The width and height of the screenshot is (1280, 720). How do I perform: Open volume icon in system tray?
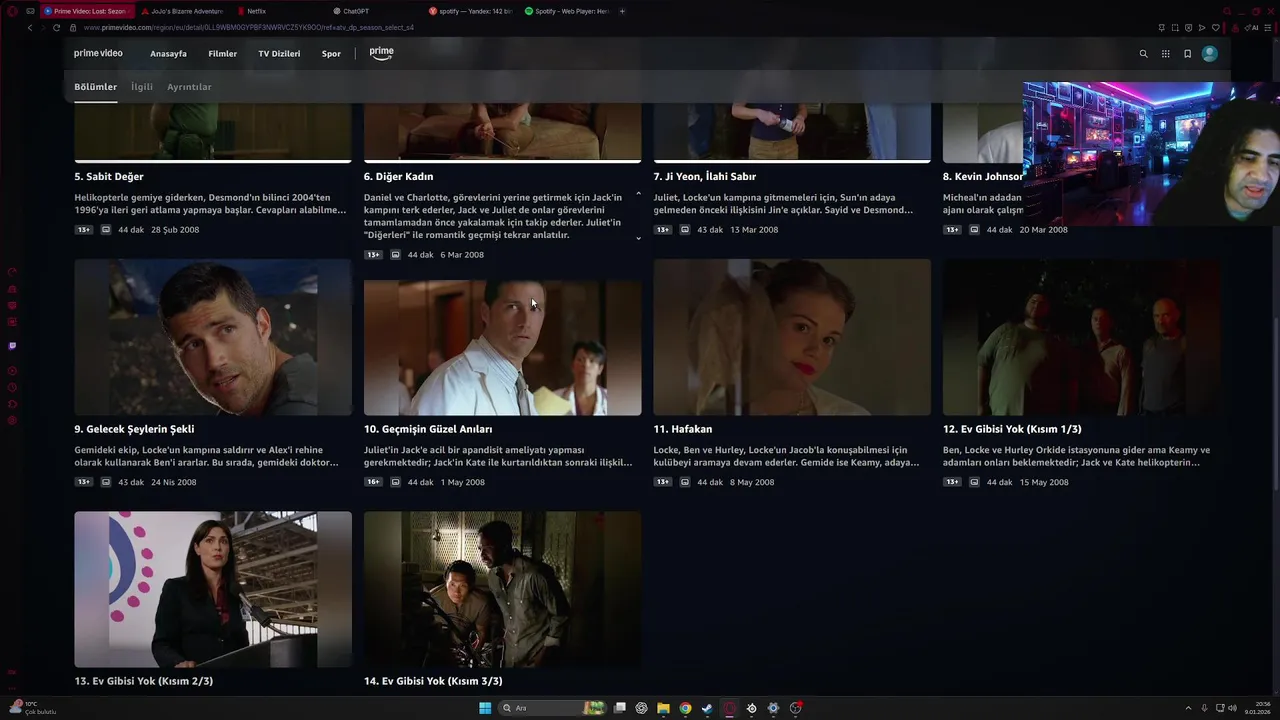(1231, 708)
